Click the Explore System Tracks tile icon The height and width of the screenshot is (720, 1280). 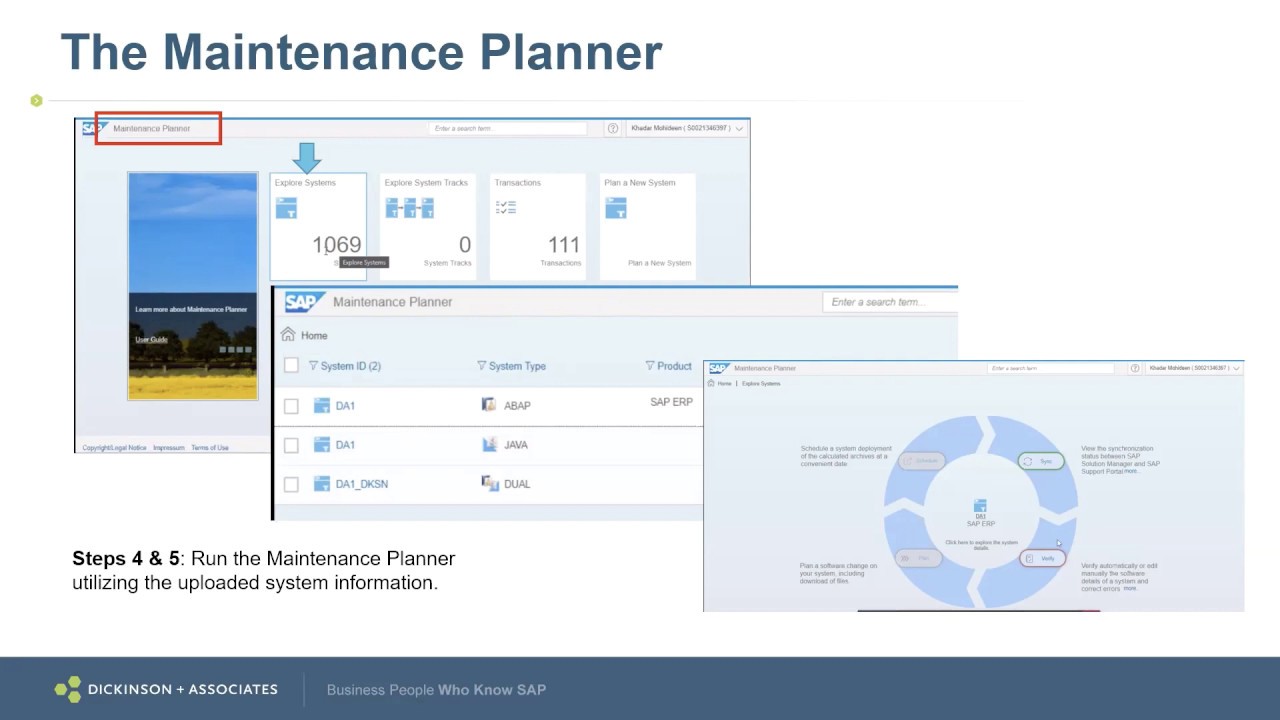(409, 208)
